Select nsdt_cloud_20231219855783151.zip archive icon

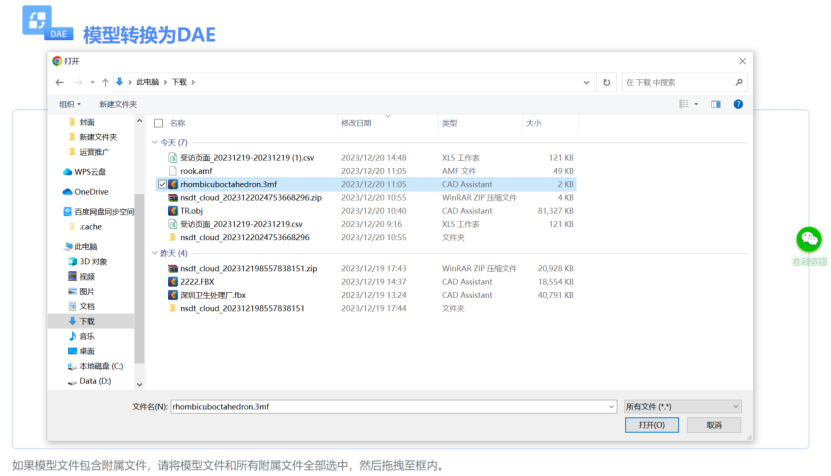[x=173, y=268]
